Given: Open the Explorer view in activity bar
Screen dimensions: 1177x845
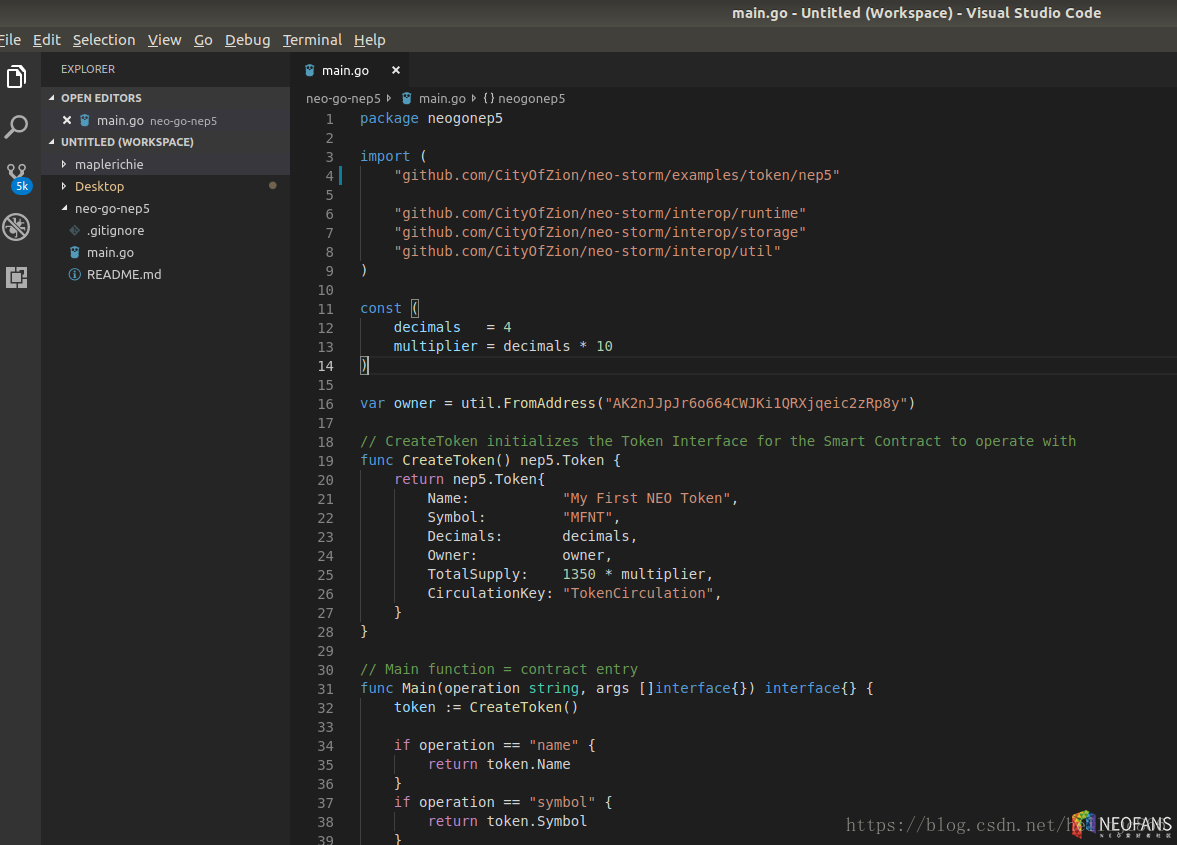Looking at the screenshot, I should point(17,77).
